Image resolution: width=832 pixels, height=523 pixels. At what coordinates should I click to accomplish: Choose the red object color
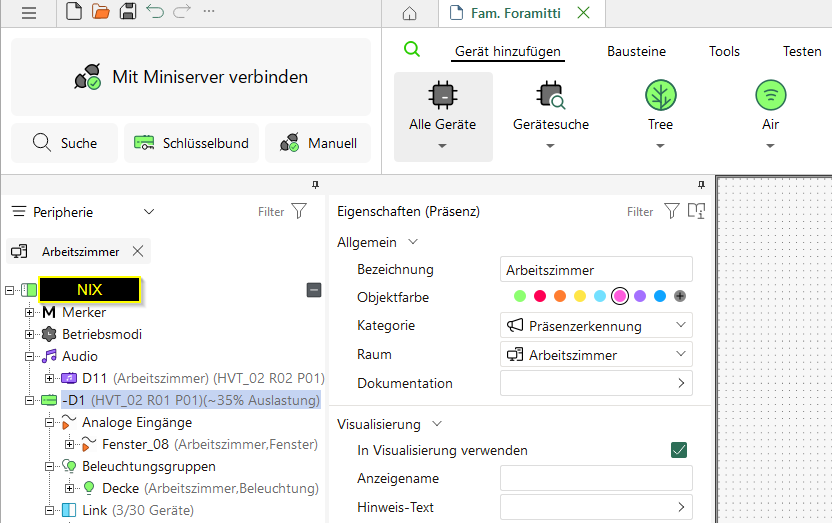click(540, 296)
